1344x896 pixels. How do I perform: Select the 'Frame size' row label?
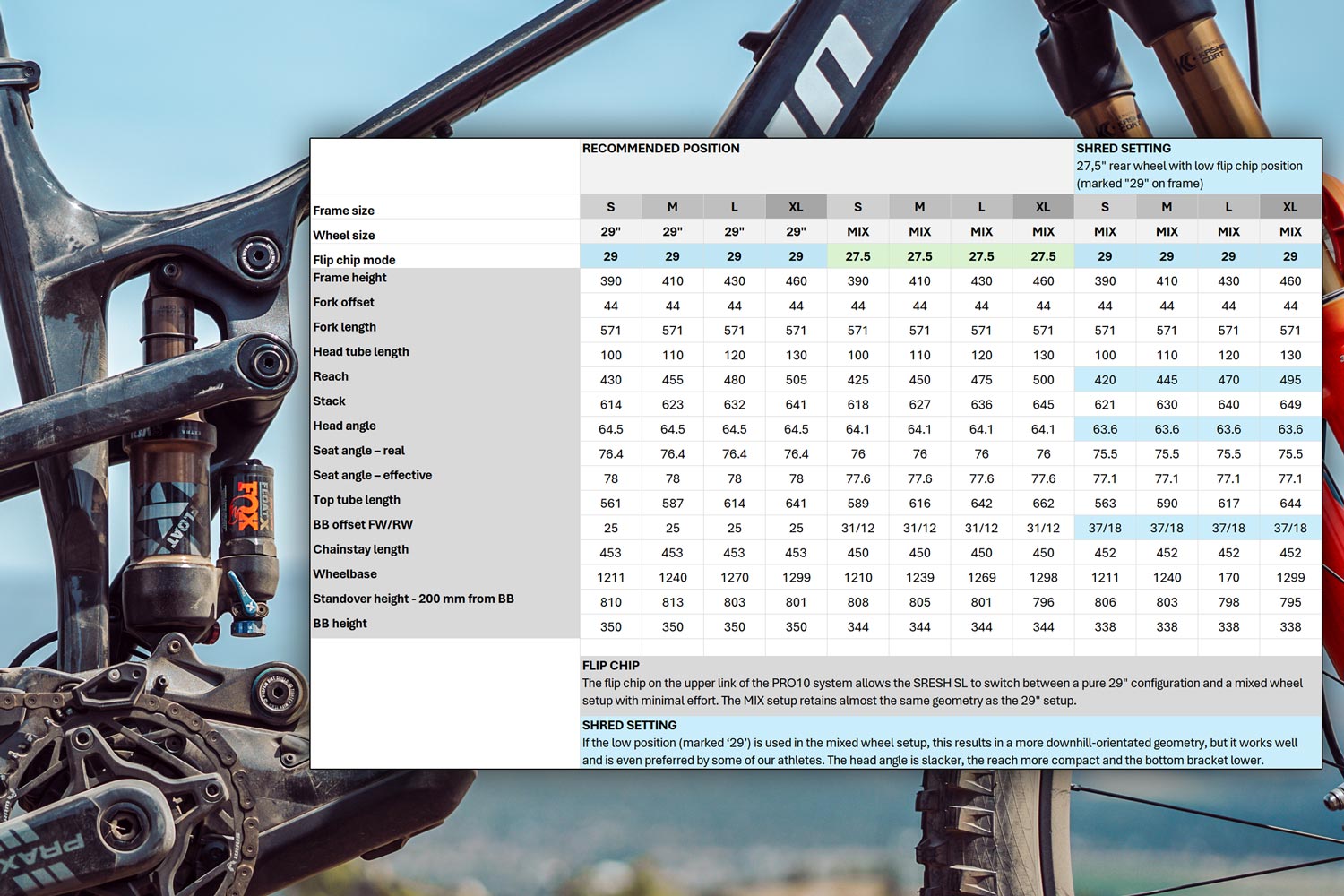click(x=344, y=211)
